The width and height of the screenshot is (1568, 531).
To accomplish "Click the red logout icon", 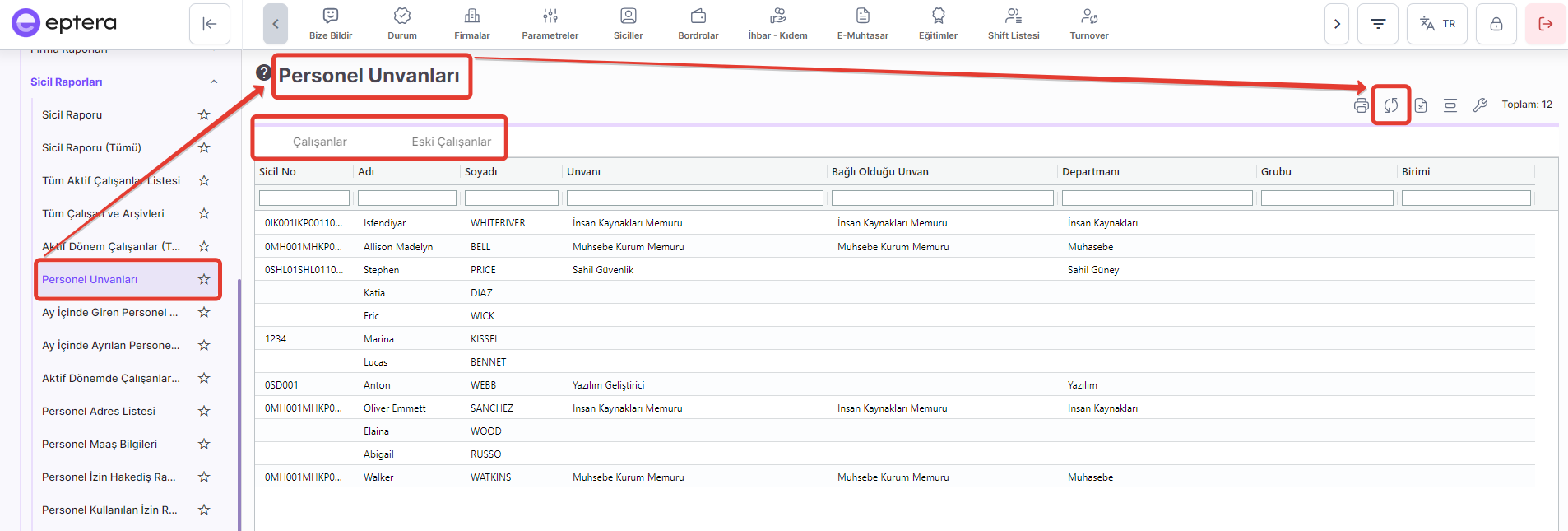I will pos(1545,24).
